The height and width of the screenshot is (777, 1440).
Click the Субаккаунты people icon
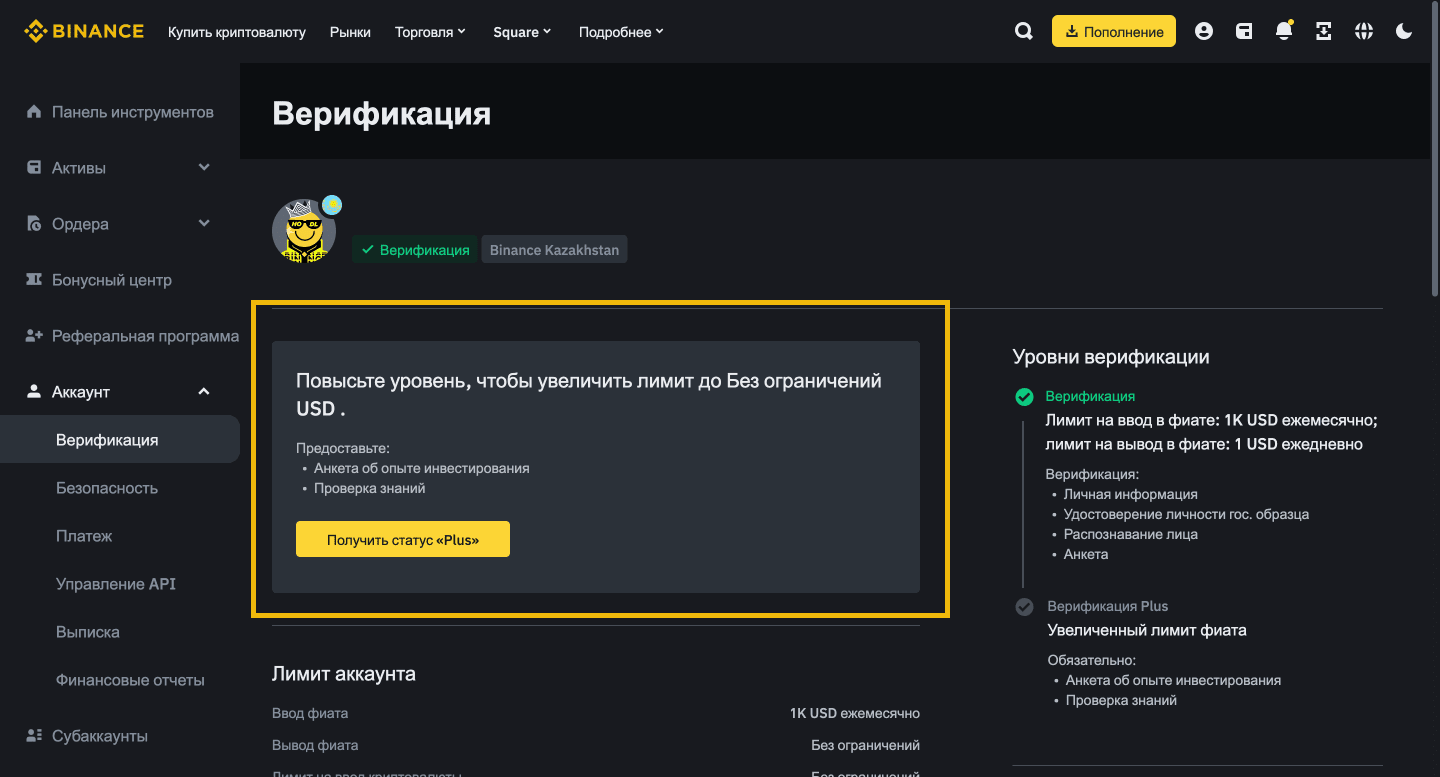(x=34, y=735)
